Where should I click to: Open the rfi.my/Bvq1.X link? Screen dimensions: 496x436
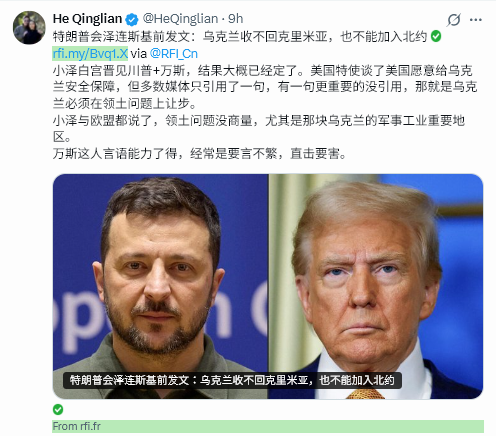point(90,53)
